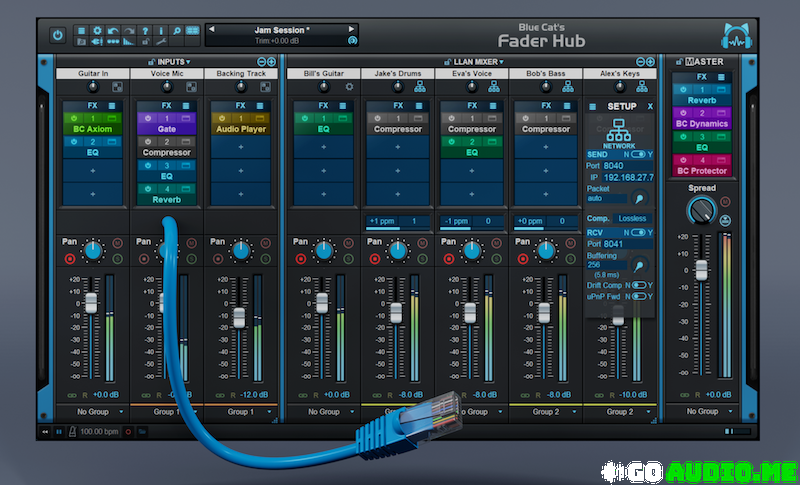Toggle Drift Comp switch in setup
The height and width of the screenshot is (485, 800).
[639, 286]
